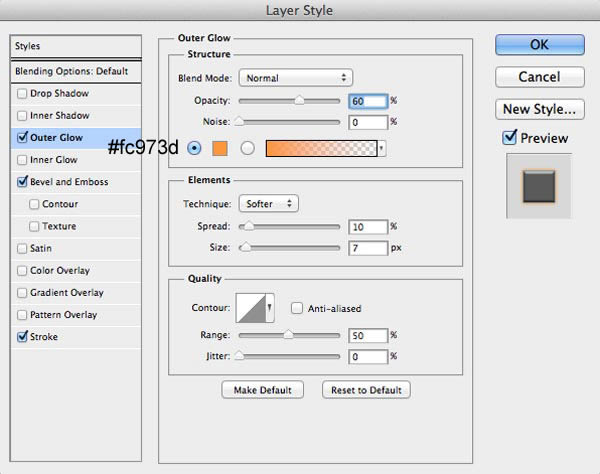The height and width of the screenshot is (474, 600).
Task: Click the Opacity slider handle
Action: (299, 101)
